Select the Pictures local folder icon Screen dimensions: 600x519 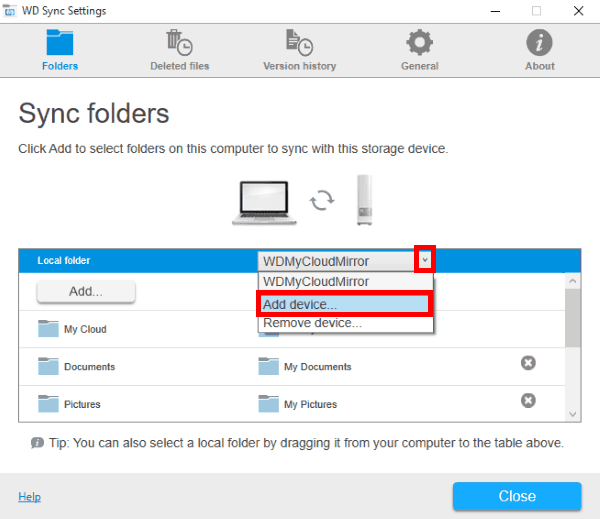tap(48, 403)
